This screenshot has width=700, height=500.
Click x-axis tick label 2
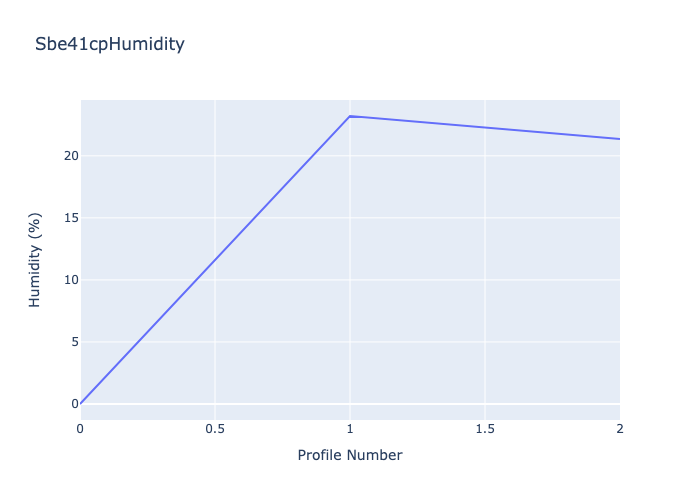point(620,428)
